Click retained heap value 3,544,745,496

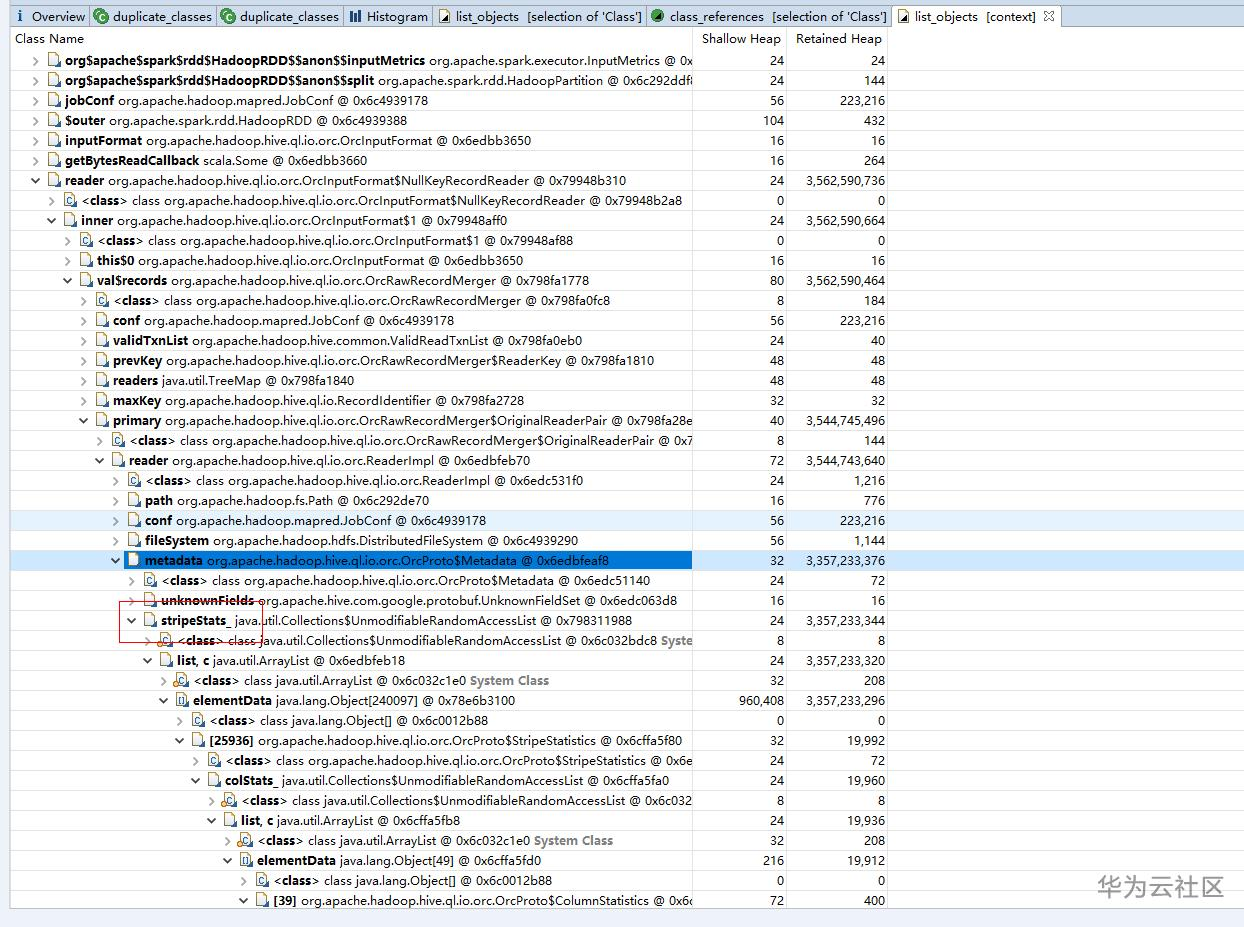(845, 420)
